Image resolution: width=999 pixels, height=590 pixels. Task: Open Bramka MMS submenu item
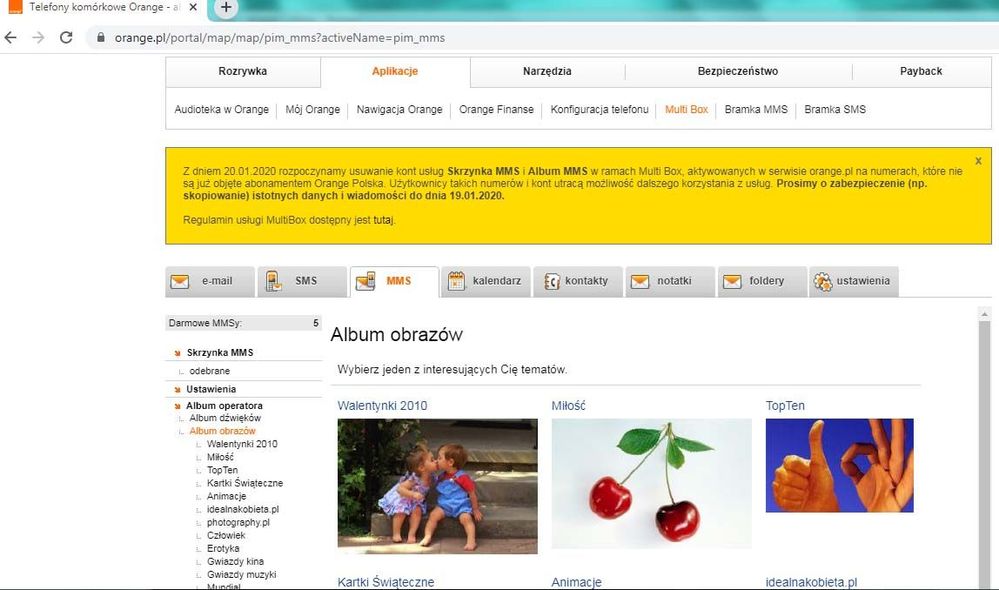click(756, 110)
